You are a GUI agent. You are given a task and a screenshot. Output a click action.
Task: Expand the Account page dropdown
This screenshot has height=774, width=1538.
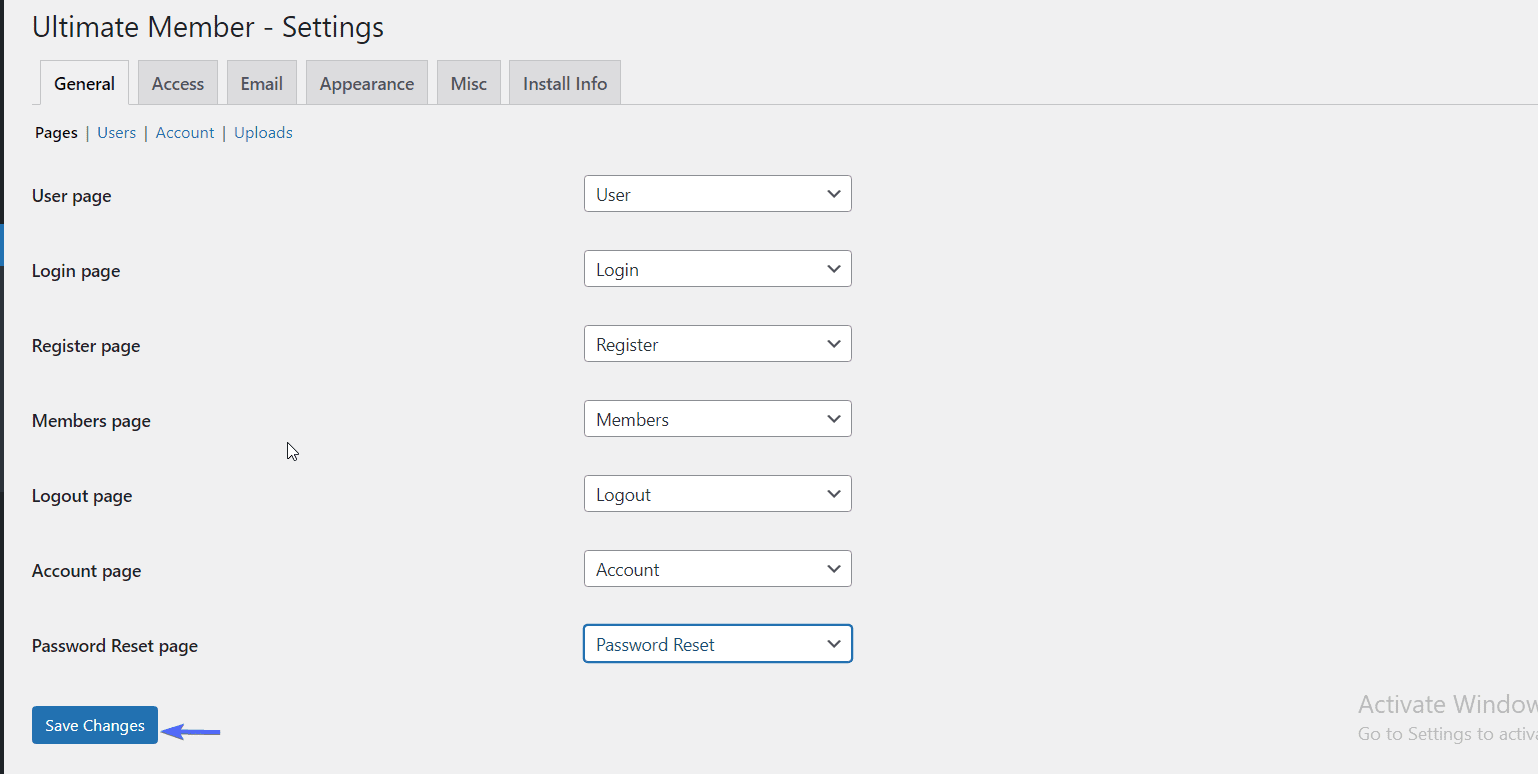pyautogui.click(x=718, y=569)
